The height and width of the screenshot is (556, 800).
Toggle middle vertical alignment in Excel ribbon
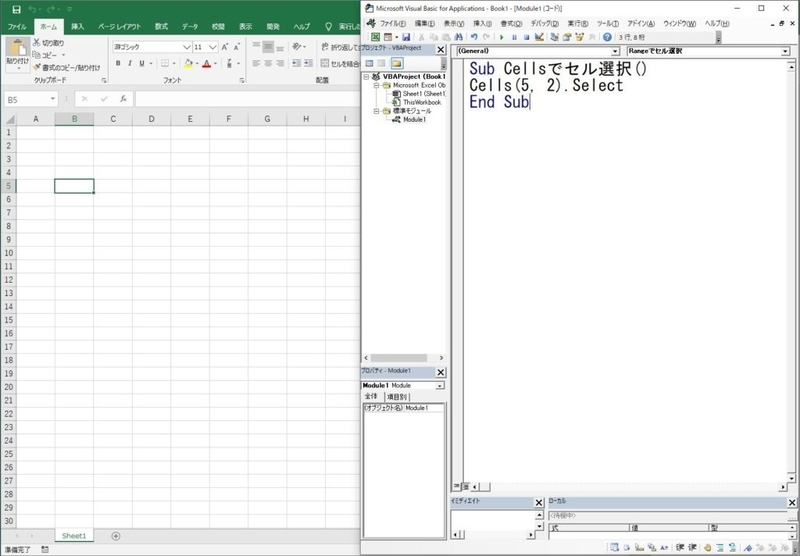pos(268,47)
